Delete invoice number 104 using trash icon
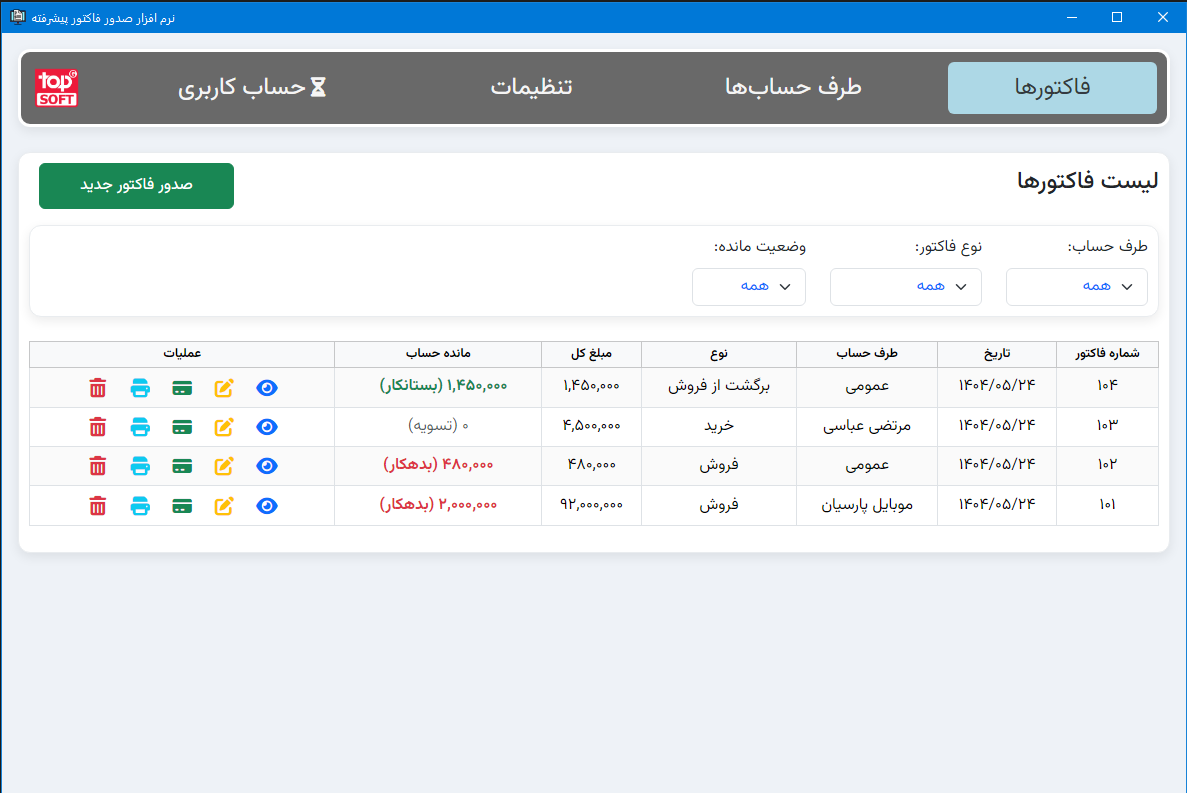The height and width of the screenshot is (793, 1187). (97, 387)
